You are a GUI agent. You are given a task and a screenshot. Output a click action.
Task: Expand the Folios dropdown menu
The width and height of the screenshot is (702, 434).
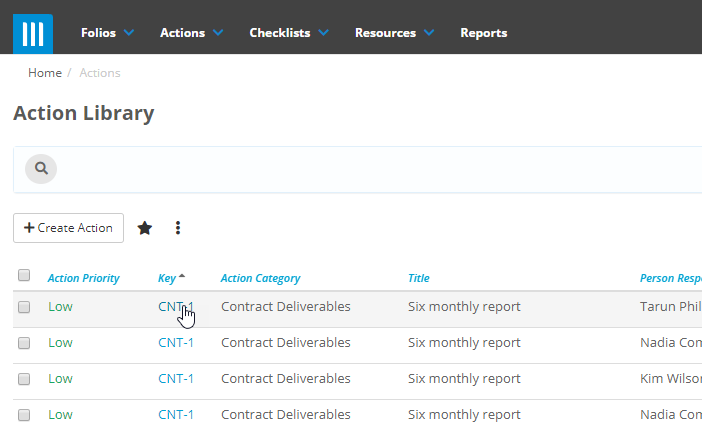(107, 33)
